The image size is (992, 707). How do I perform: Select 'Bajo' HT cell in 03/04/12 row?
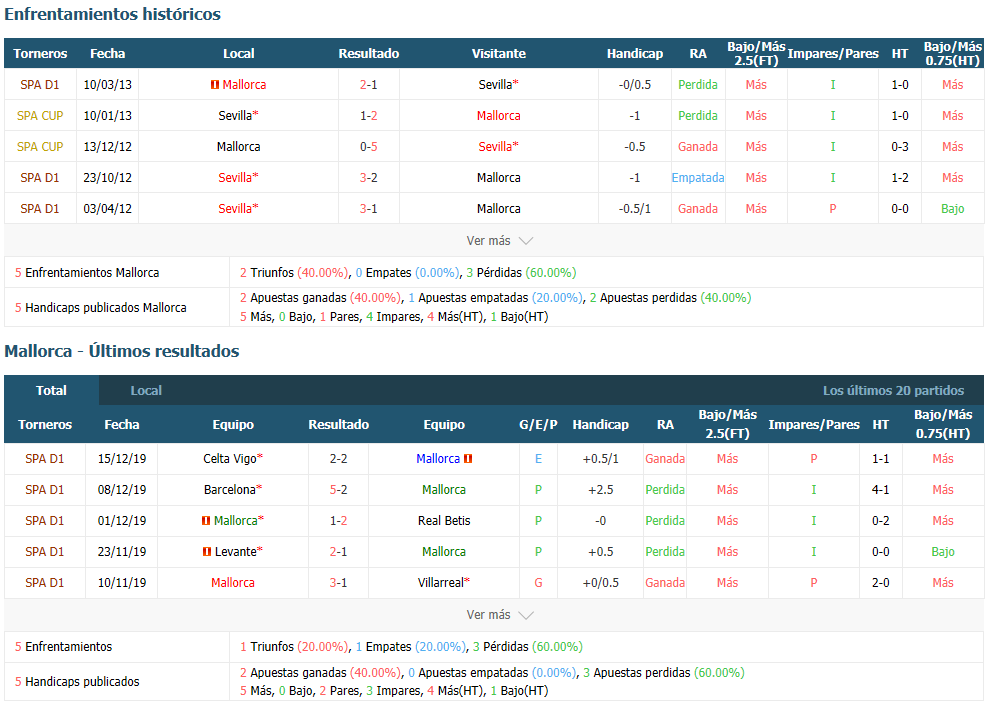tap(952, 209)
